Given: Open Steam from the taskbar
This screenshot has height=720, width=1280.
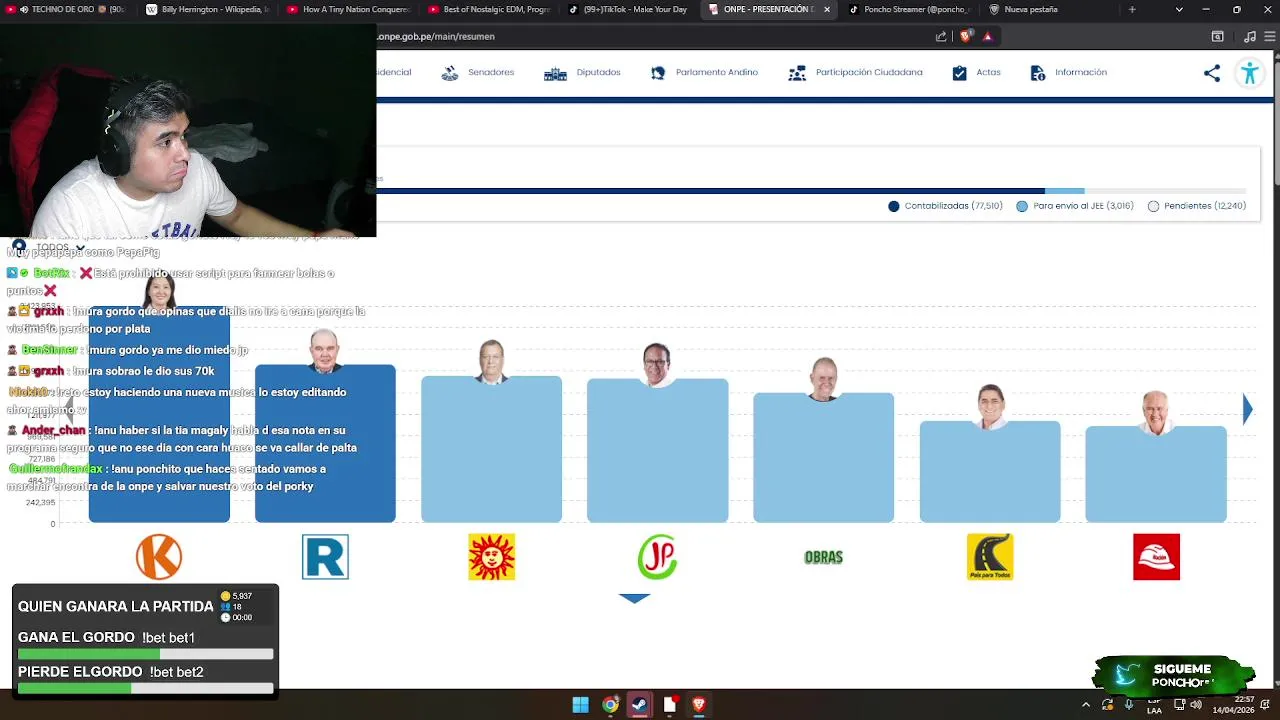Looking at the screenshot, I should [640, 705].
